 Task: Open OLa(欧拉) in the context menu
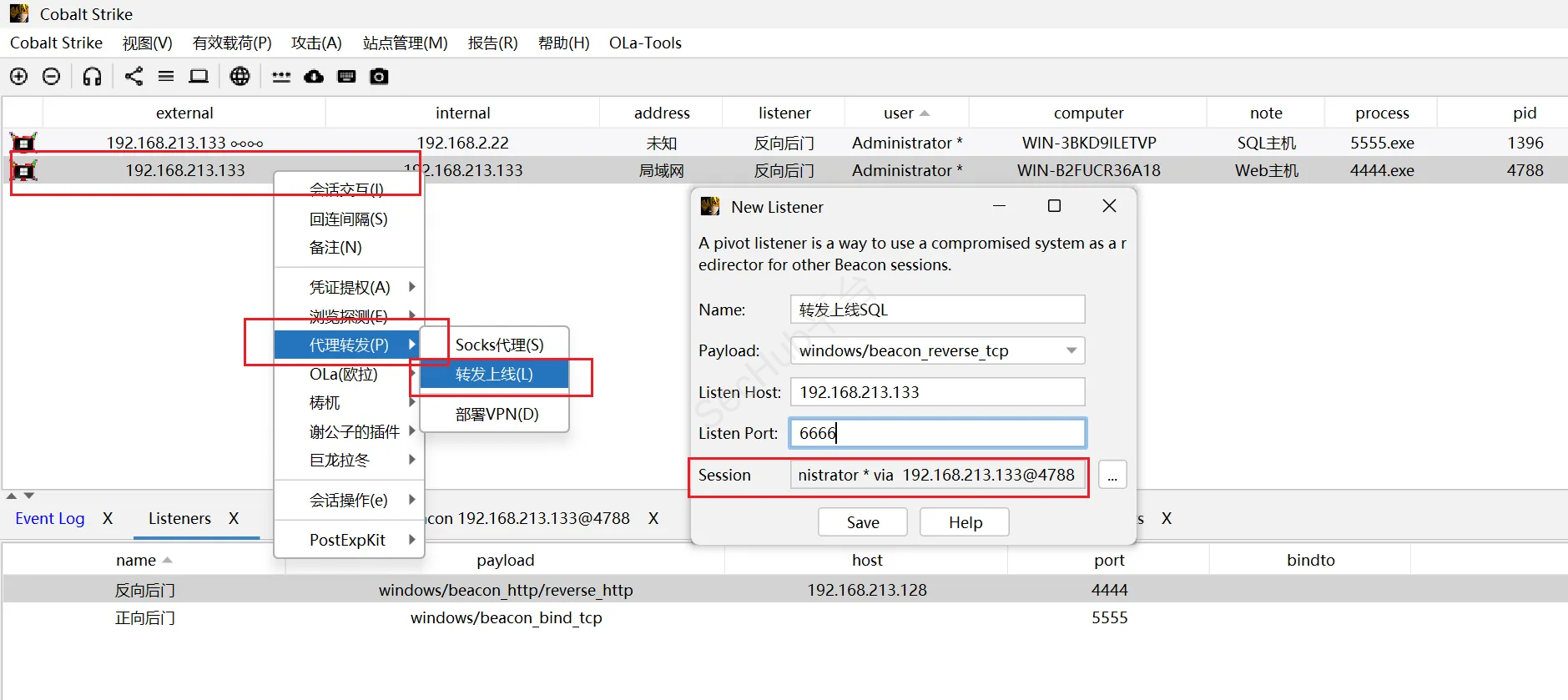[x=349, y=374]
